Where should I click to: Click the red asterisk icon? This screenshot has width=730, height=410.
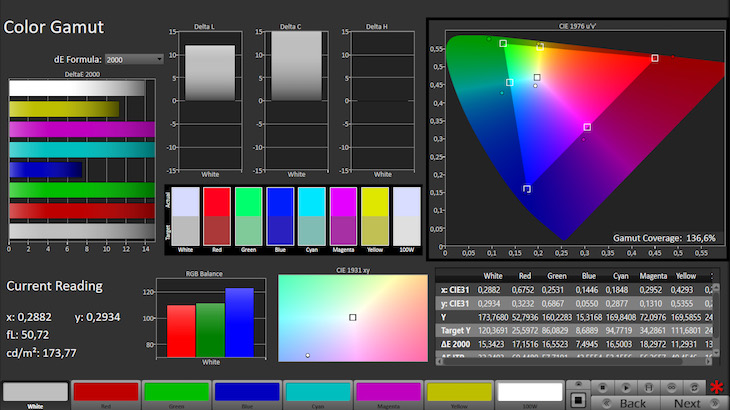[x=716, y=388]
